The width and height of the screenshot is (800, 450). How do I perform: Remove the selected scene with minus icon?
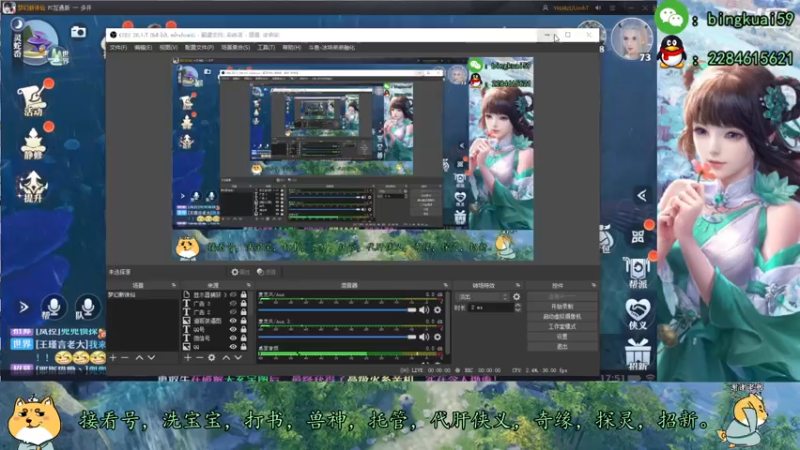[x=125, y=358]
